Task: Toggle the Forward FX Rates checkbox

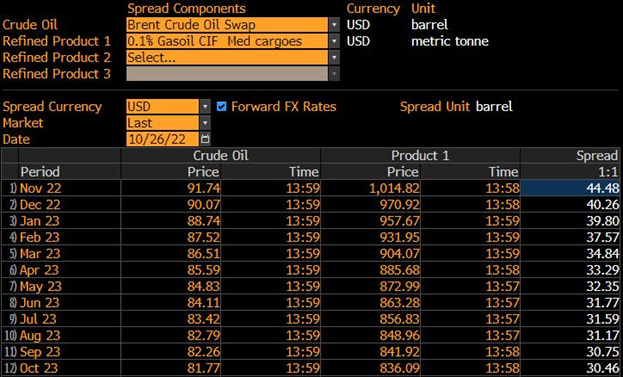Action: tap(221, 106)
